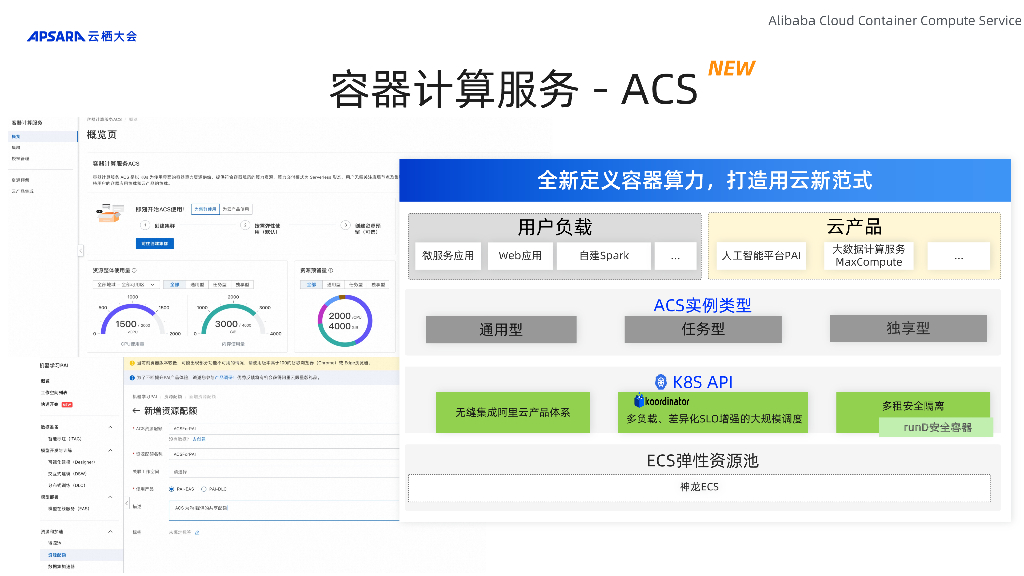Click the 通用型 instance type box
This screenshot has width=1024, height=576.
click(x=501, y=329)
